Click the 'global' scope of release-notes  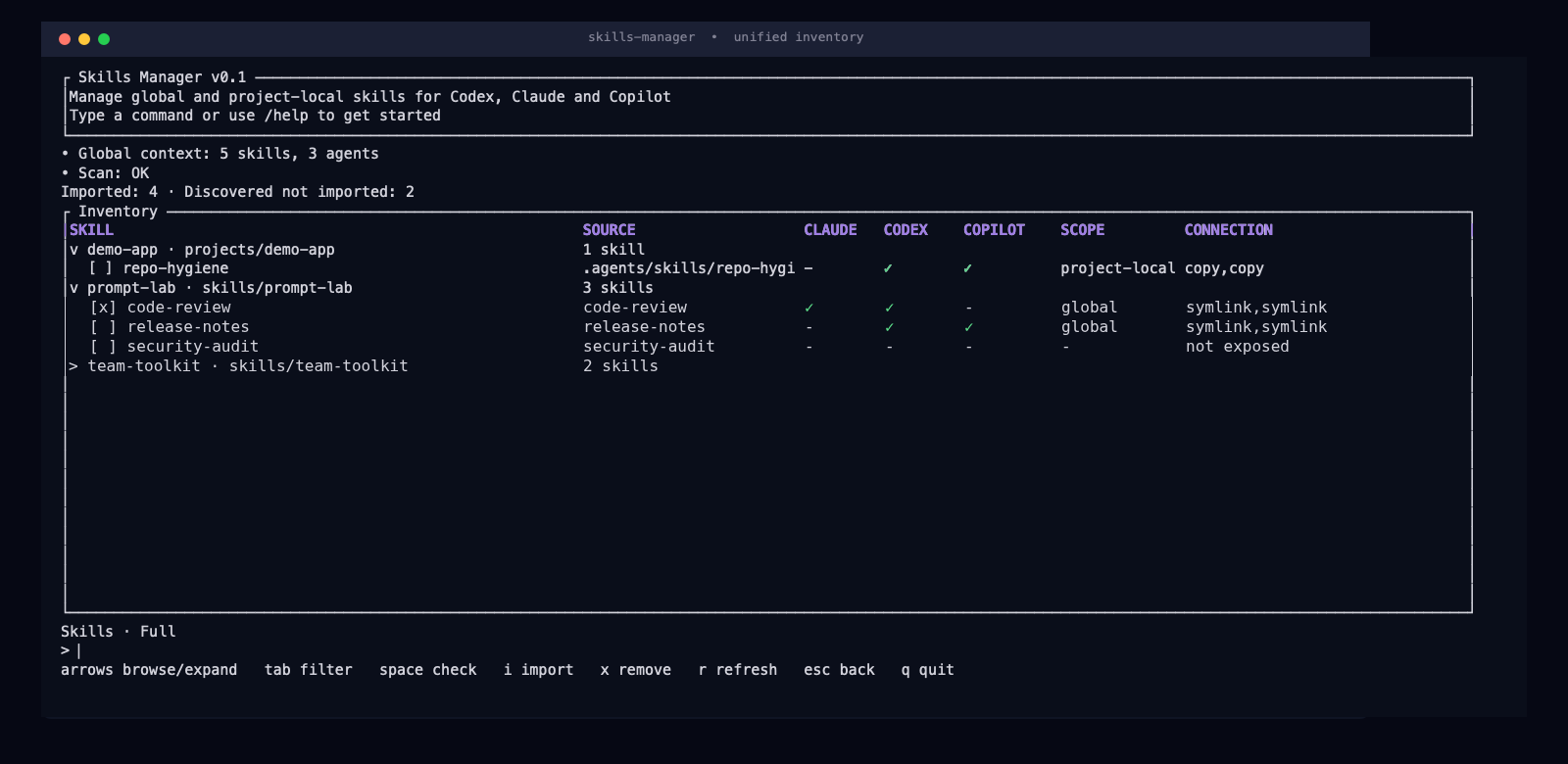[x=1089, y=327]
